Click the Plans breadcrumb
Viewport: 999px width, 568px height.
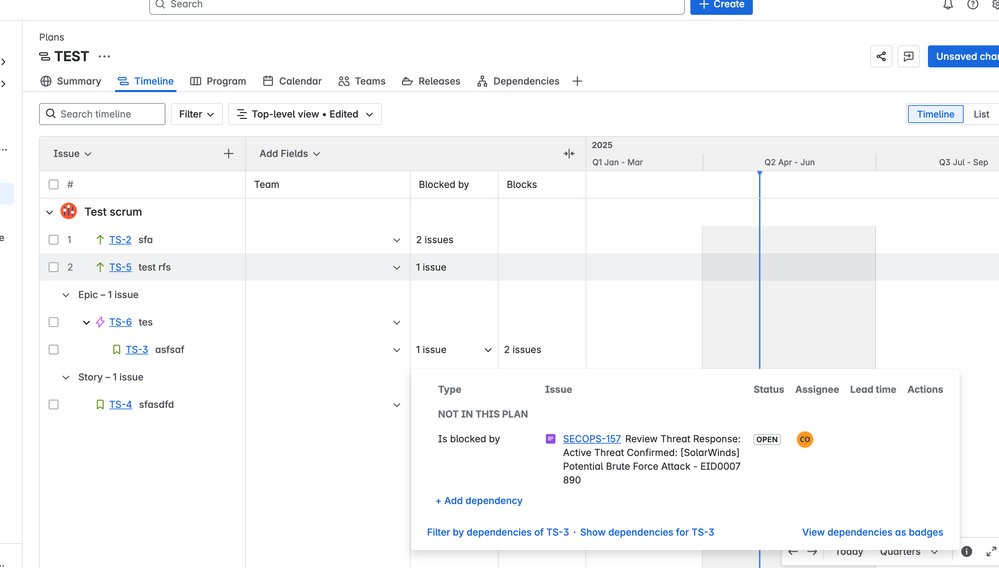[x=52, y=37]
